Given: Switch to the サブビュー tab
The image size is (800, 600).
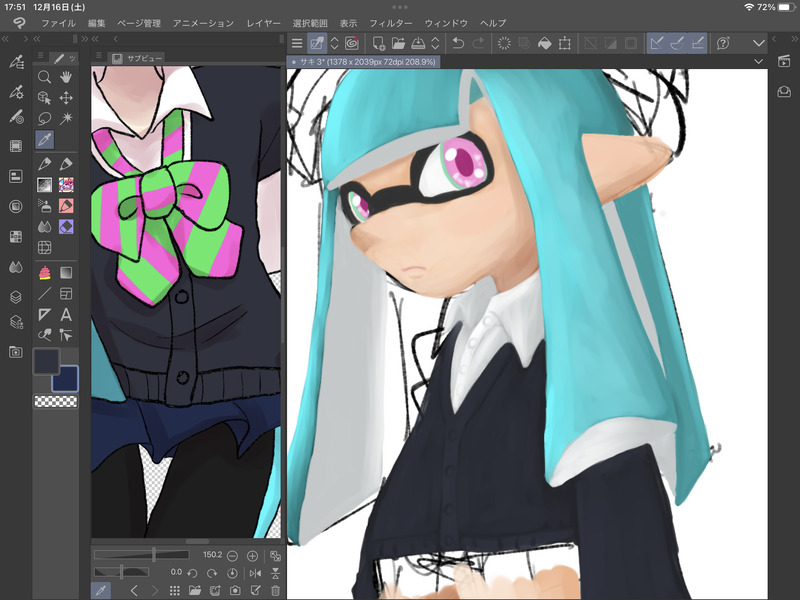Looking at the screenshot, I should (x=138, y=58).
